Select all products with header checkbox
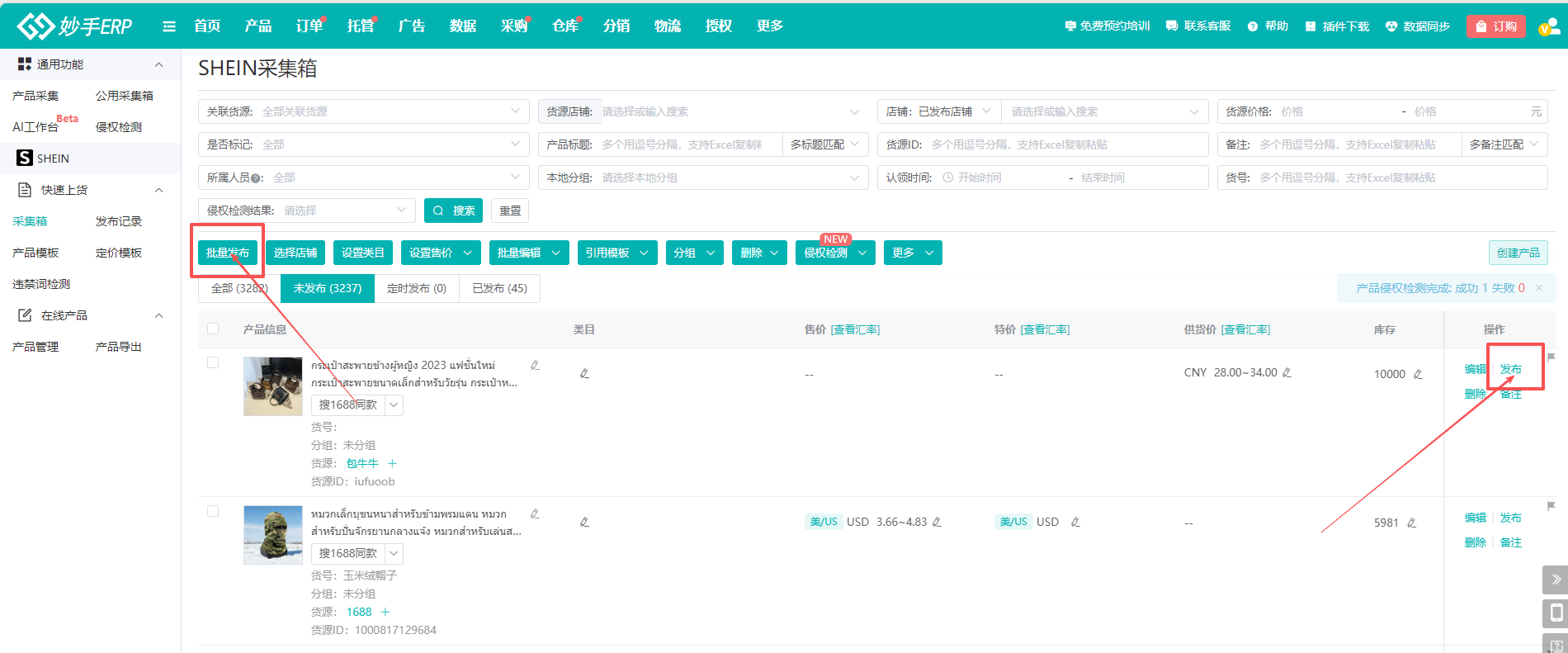1568x653 pixels. [213, 329]
